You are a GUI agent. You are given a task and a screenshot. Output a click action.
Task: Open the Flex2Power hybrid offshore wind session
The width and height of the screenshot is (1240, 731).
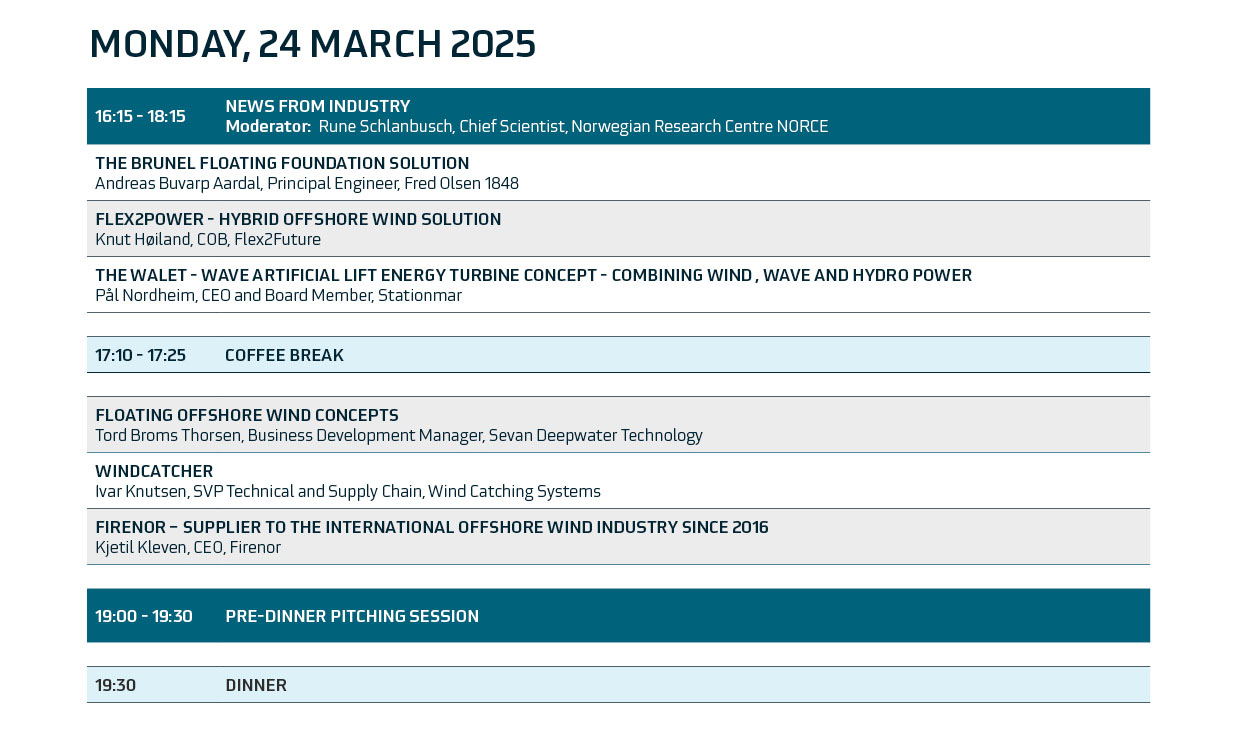tap(298, 219)
